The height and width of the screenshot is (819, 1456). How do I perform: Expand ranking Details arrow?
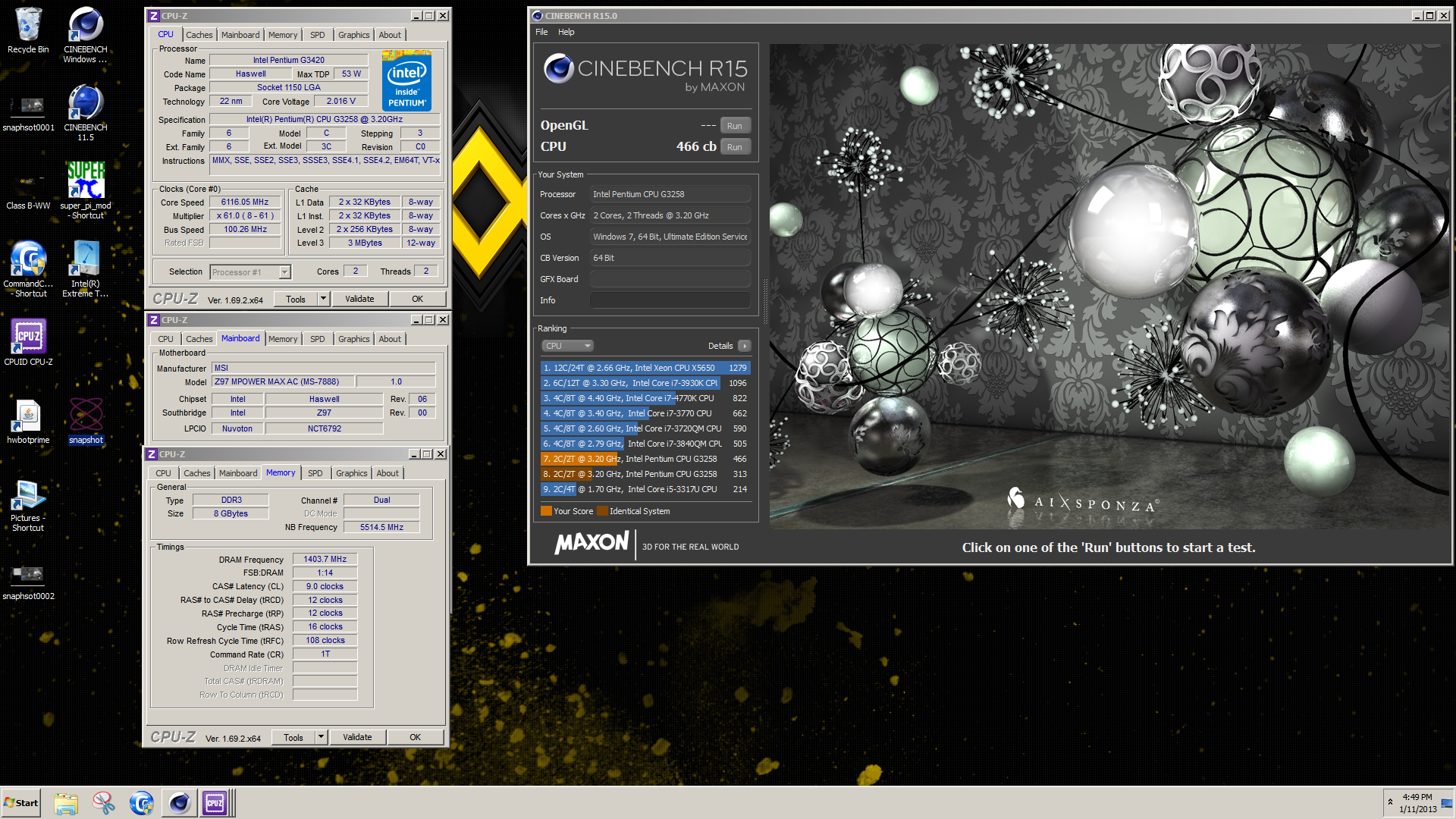click(x=745, y=346)
